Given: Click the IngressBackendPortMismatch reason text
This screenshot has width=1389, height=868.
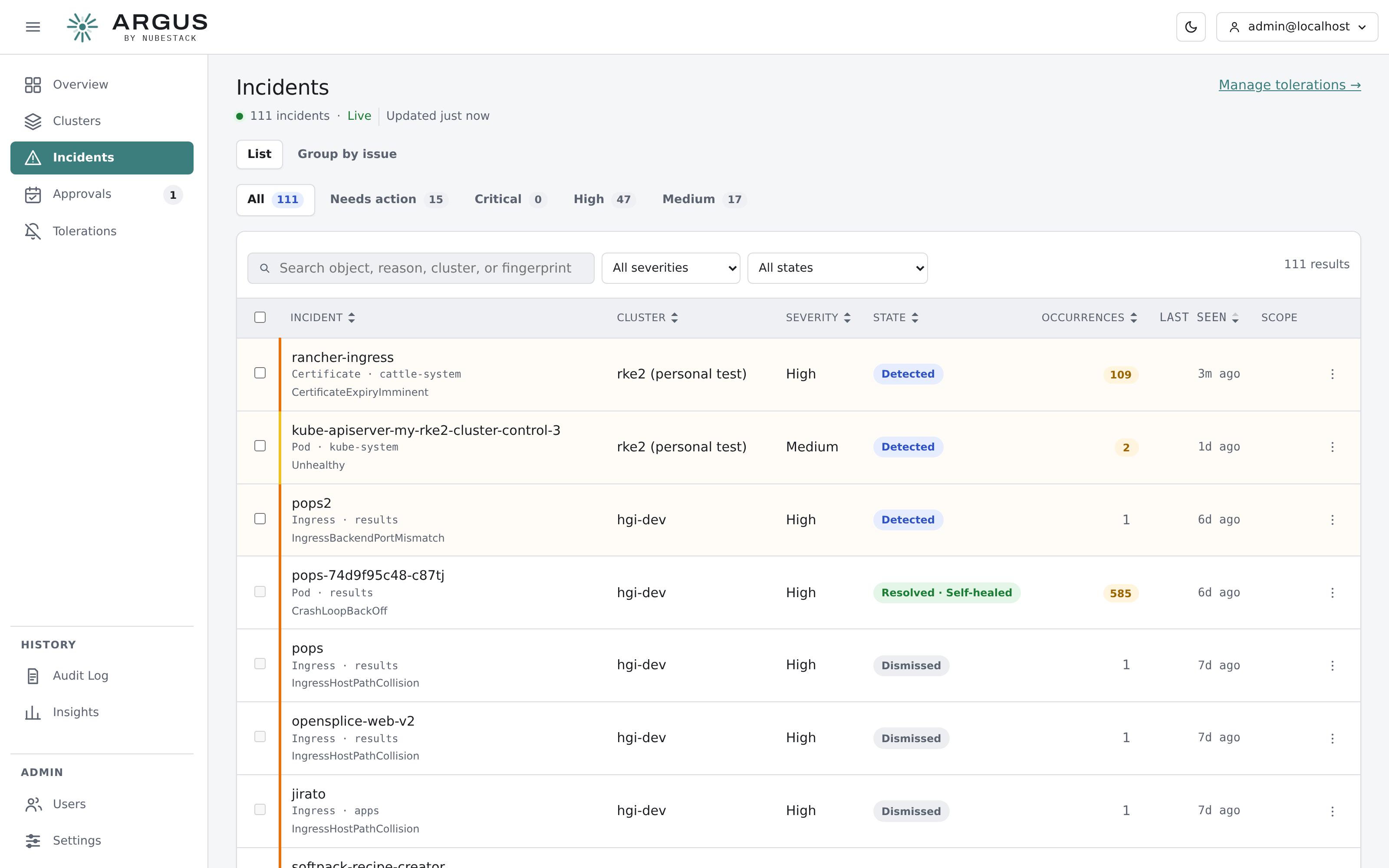Looking at the screenshot, I should click(x=368, y=538).
